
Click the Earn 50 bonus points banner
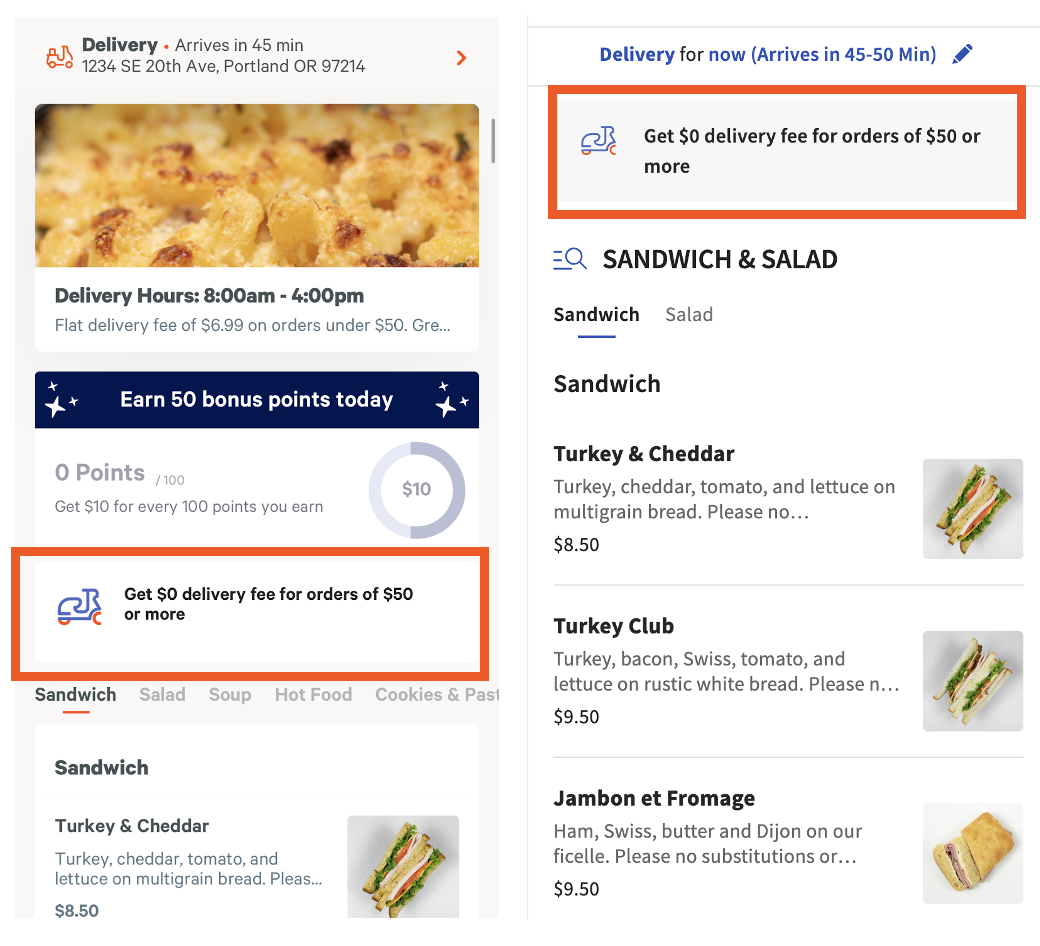(256, 399)
